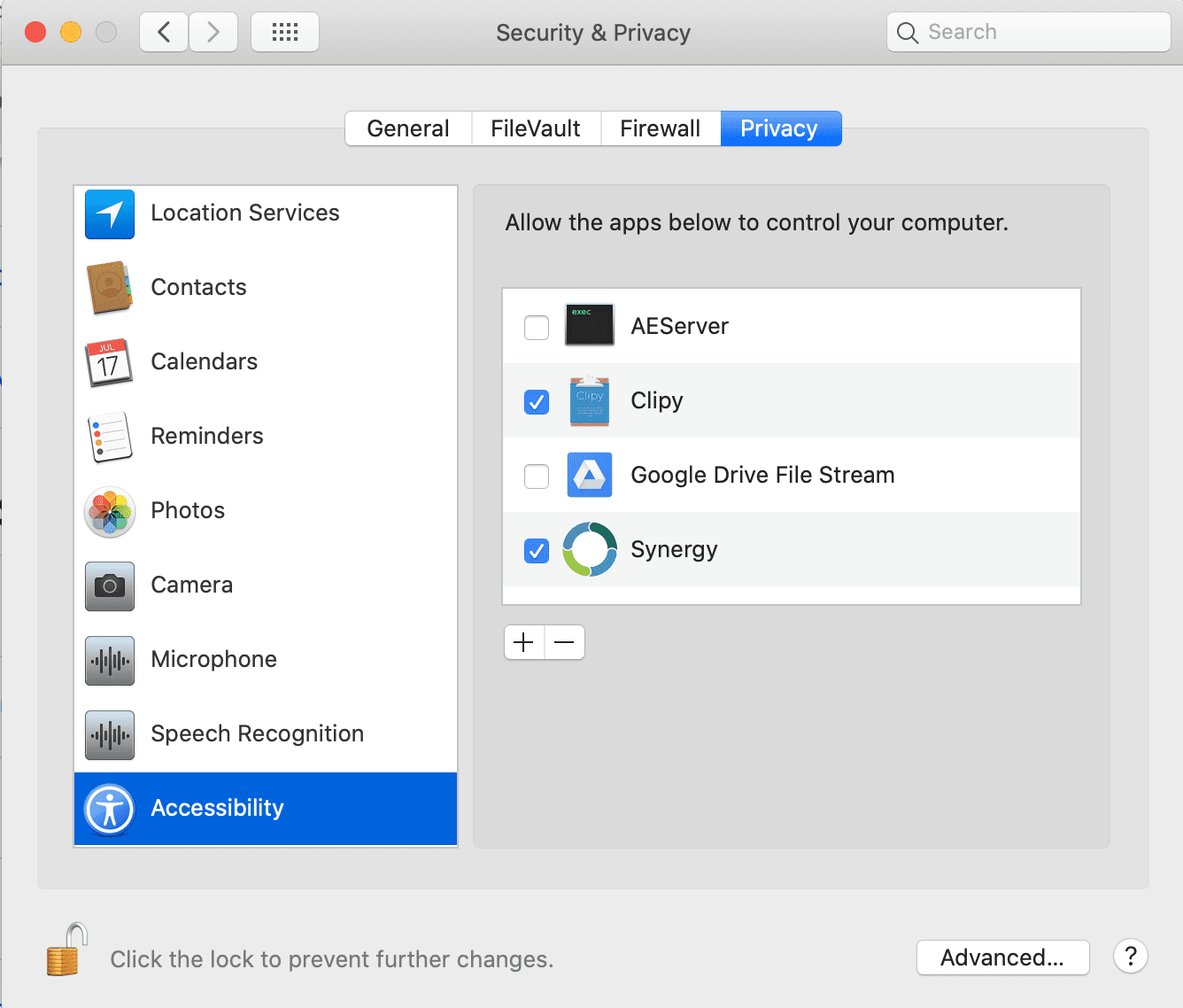This screenshot has width=1183, height=1008.
Task: Click the Location Services arrow icon
Action: pos(110,214)
